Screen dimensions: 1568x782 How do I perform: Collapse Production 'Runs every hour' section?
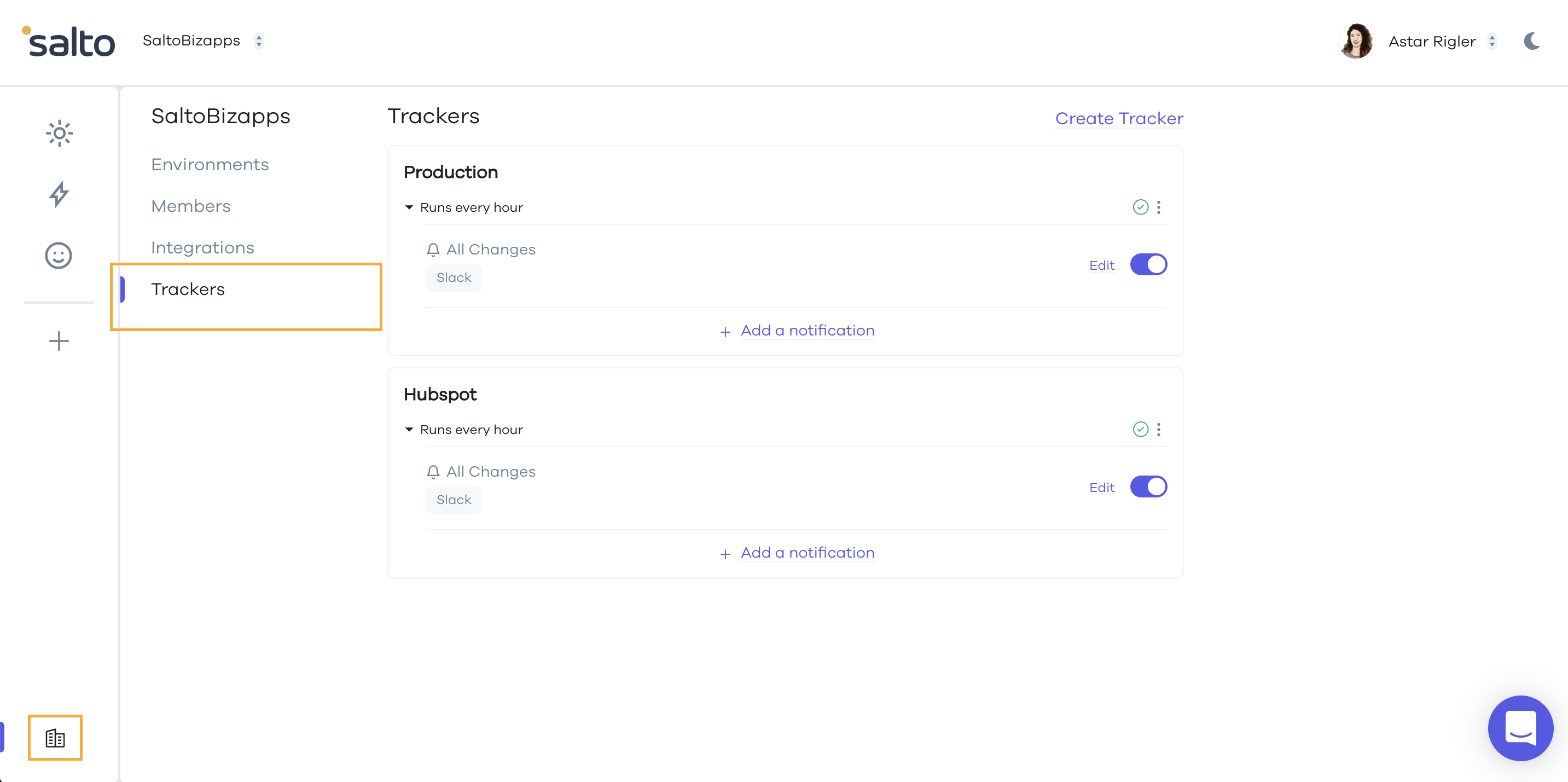(x=409, y=208)
